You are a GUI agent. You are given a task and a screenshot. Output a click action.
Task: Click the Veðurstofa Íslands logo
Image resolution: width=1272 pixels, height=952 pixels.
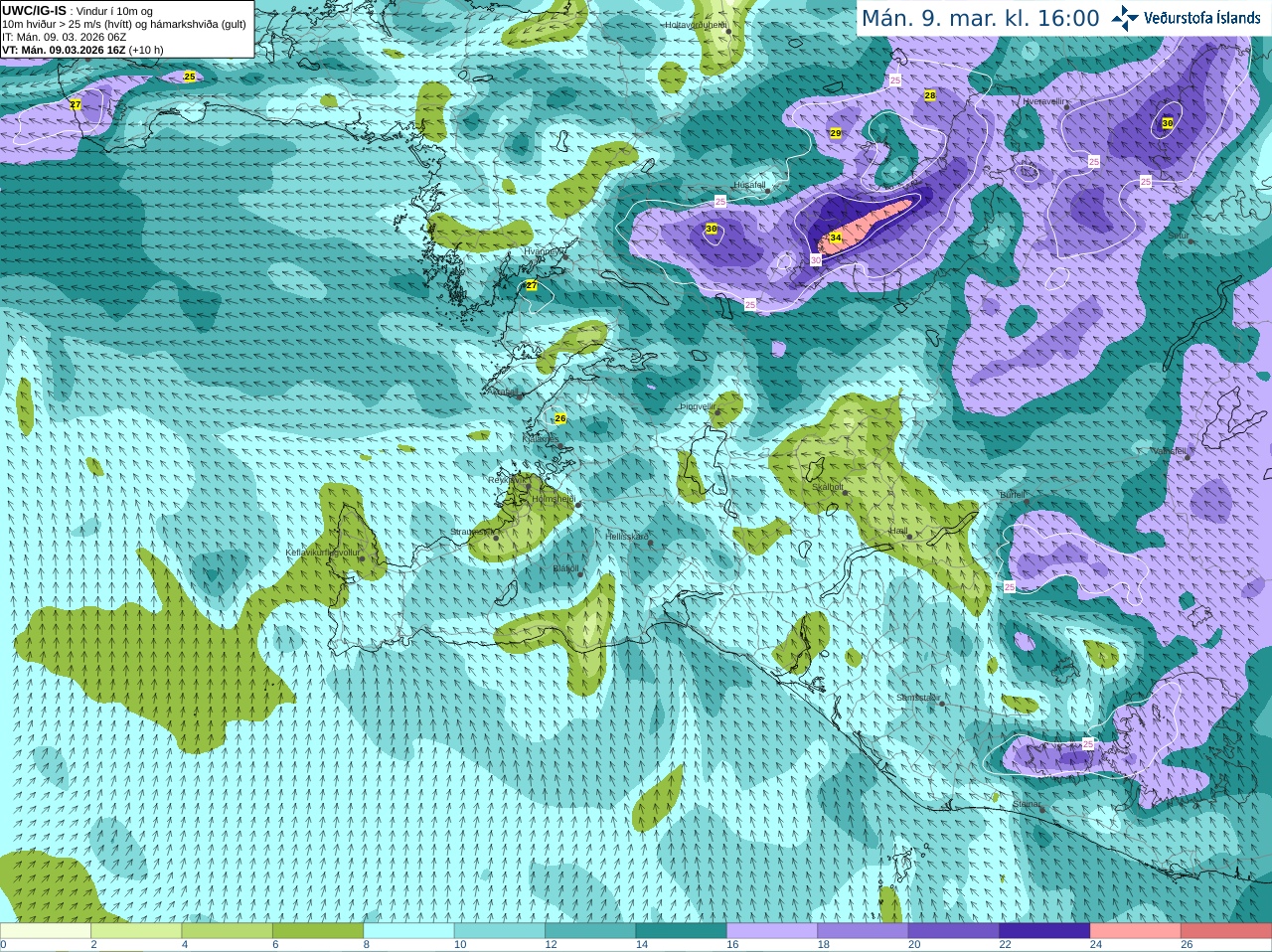(x=1186, y=18)
